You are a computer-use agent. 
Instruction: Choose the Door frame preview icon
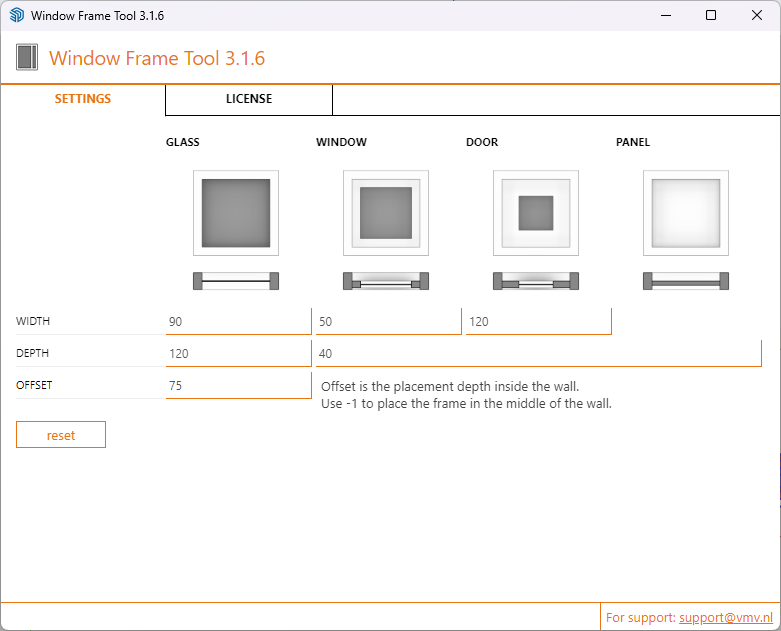[x=536, y=213]
